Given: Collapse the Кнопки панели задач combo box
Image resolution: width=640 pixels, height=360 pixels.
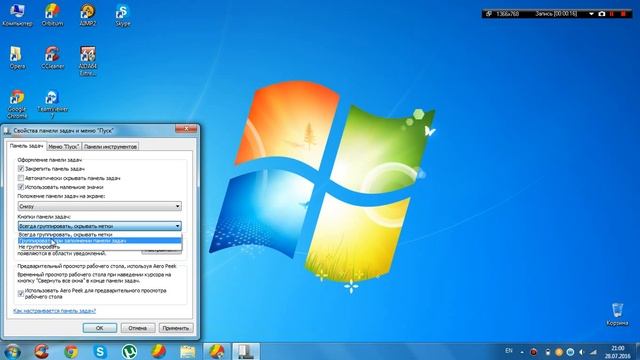Looking at the screenshot, I should [100, 226].
